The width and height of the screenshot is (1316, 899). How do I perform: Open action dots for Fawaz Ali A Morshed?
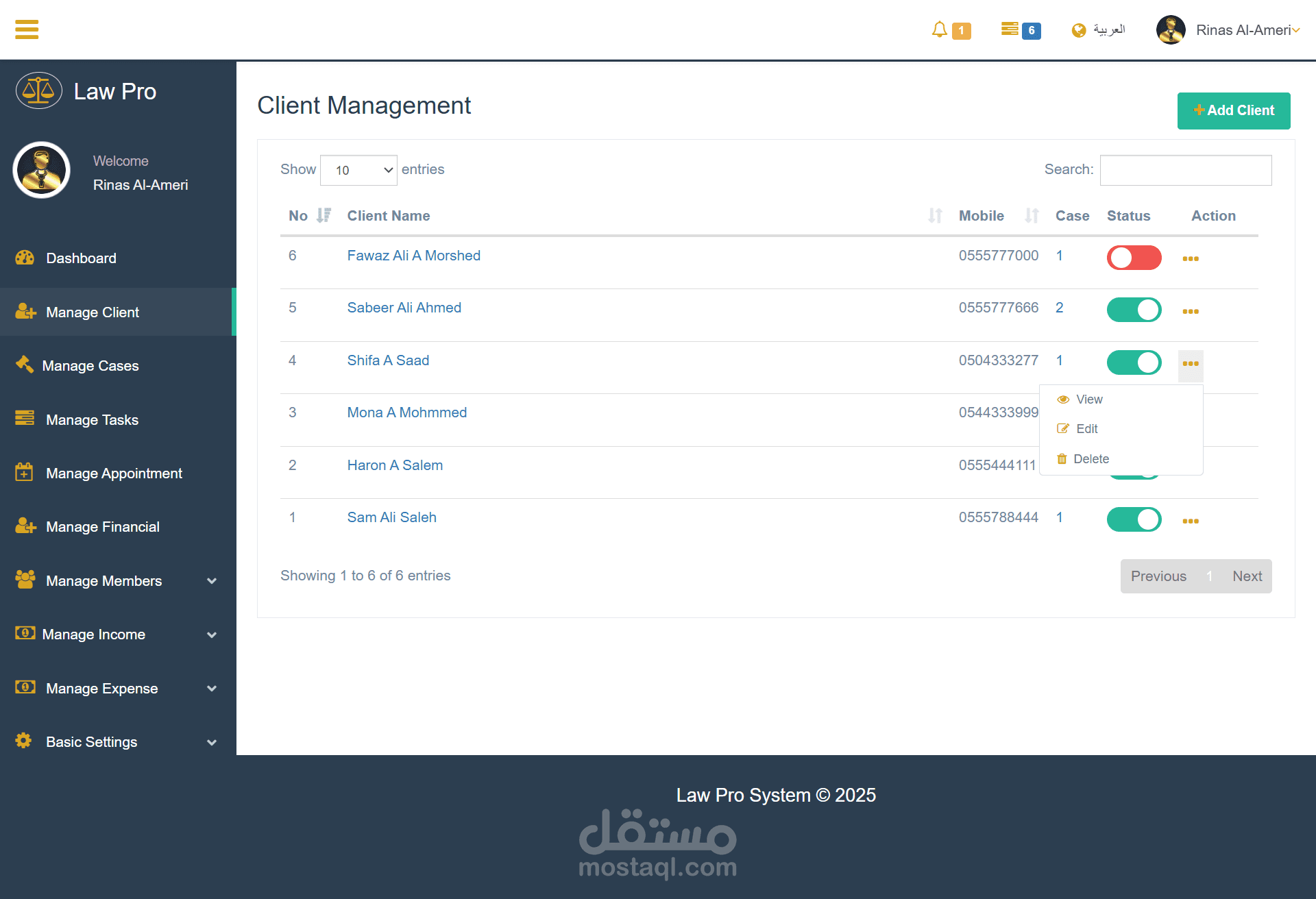pyautogui.click(x=1191, y=258)
